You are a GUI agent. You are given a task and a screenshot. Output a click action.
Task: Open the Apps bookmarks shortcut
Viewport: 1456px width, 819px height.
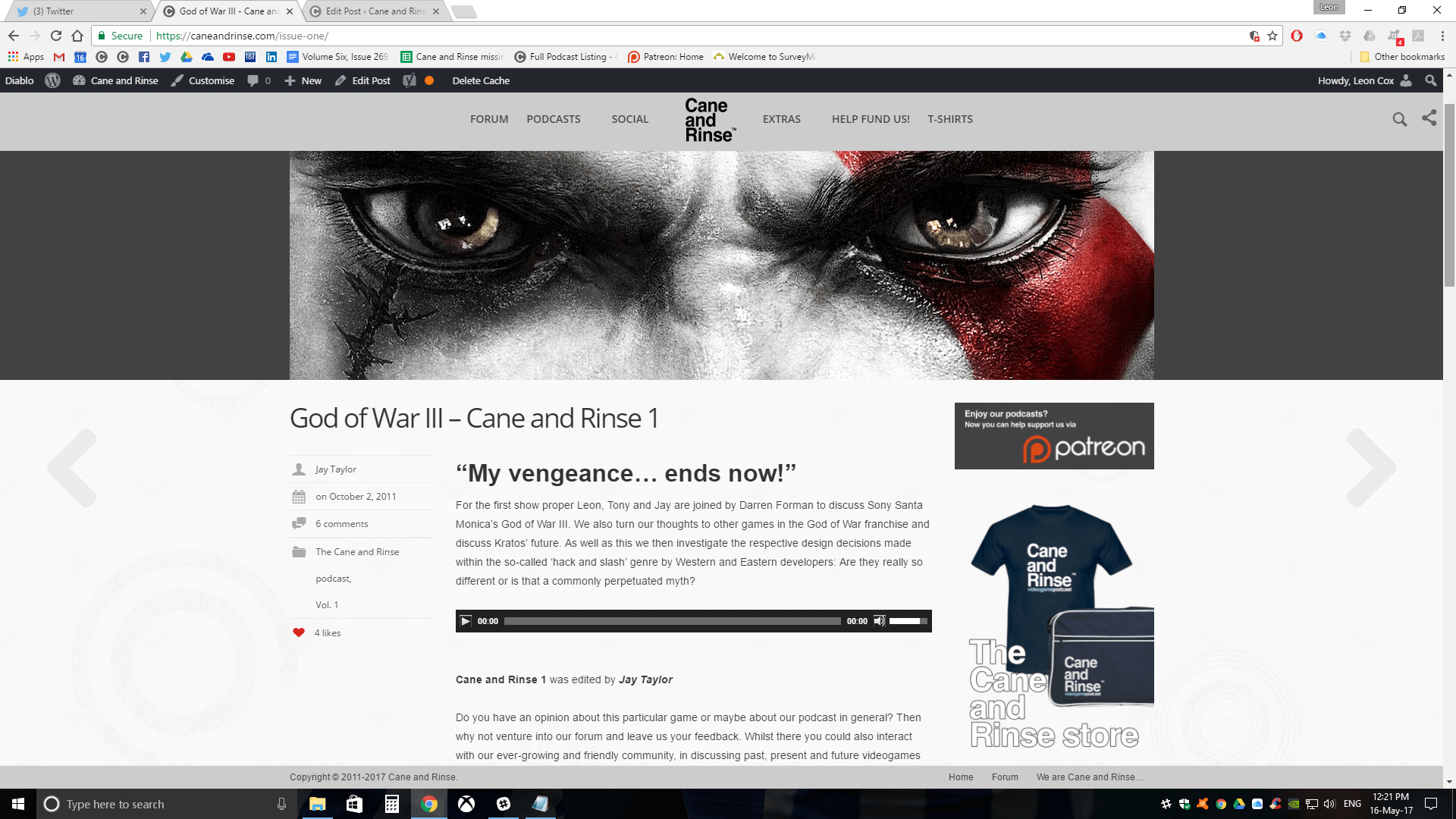tap(26, 57)
